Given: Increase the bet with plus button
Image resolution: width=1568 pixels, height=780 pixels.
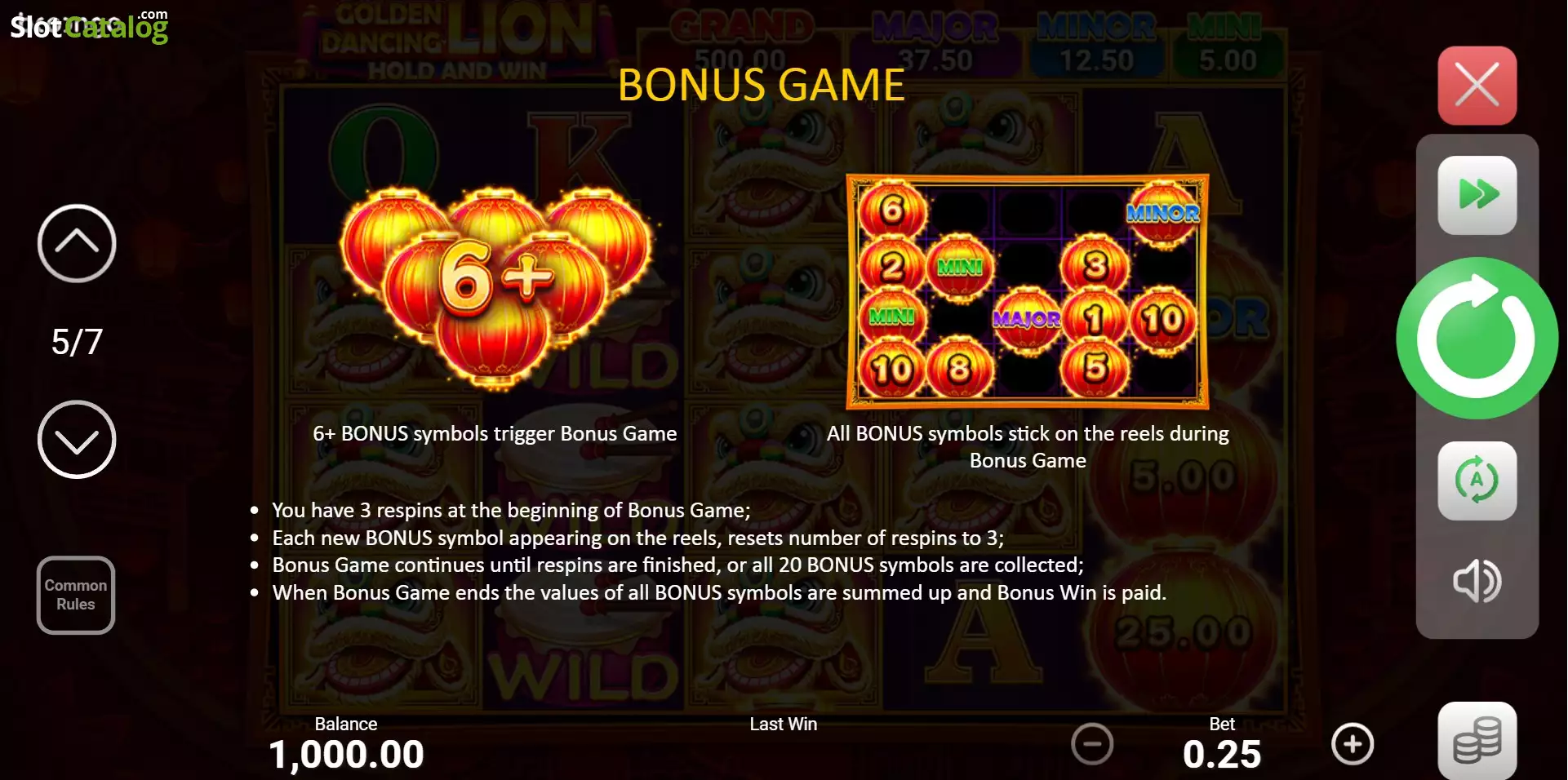Looking at the screenshot, I should (x=1353, y=744).
